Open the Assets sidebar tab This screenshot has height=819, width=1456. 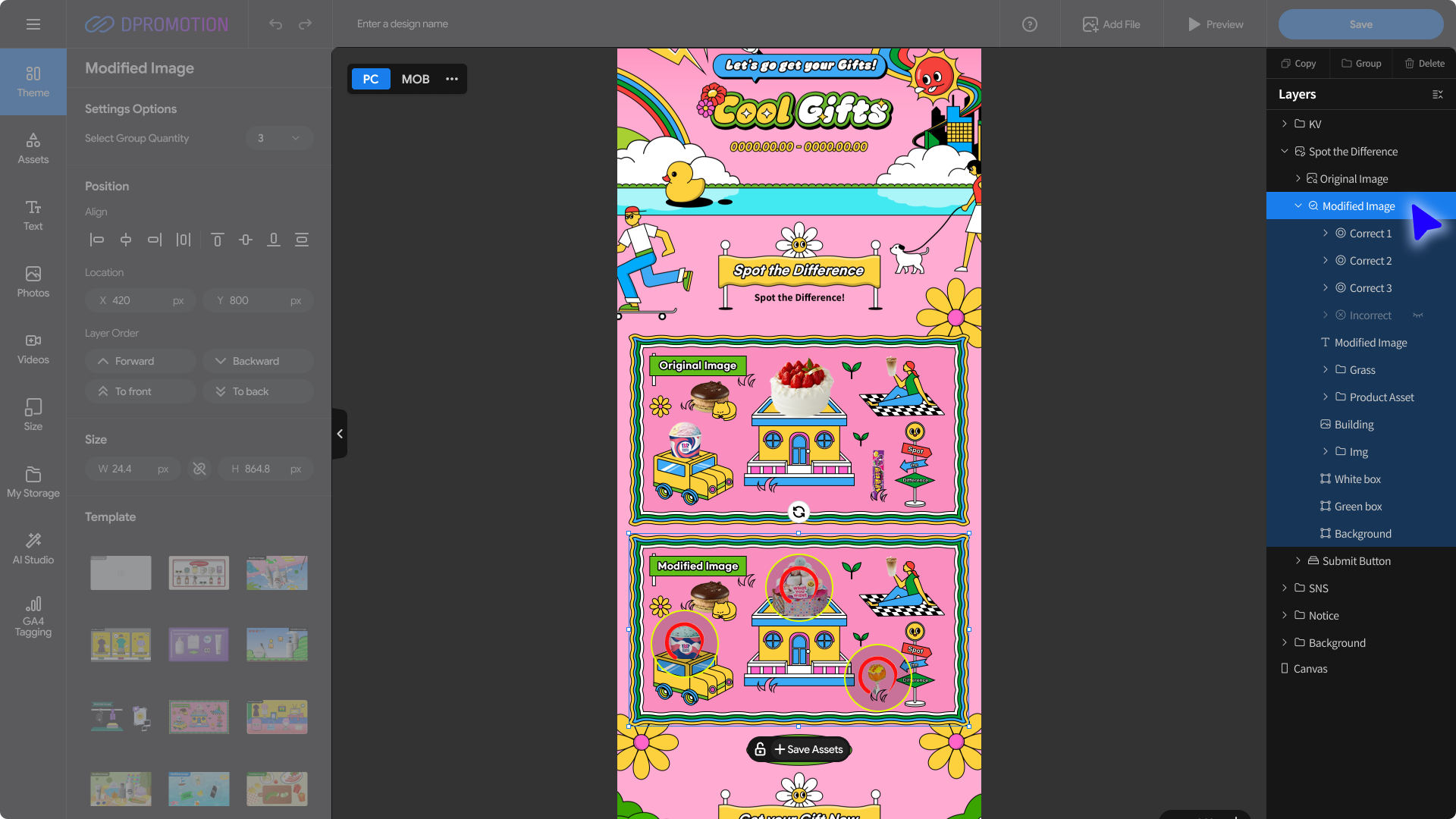point(33,149)
